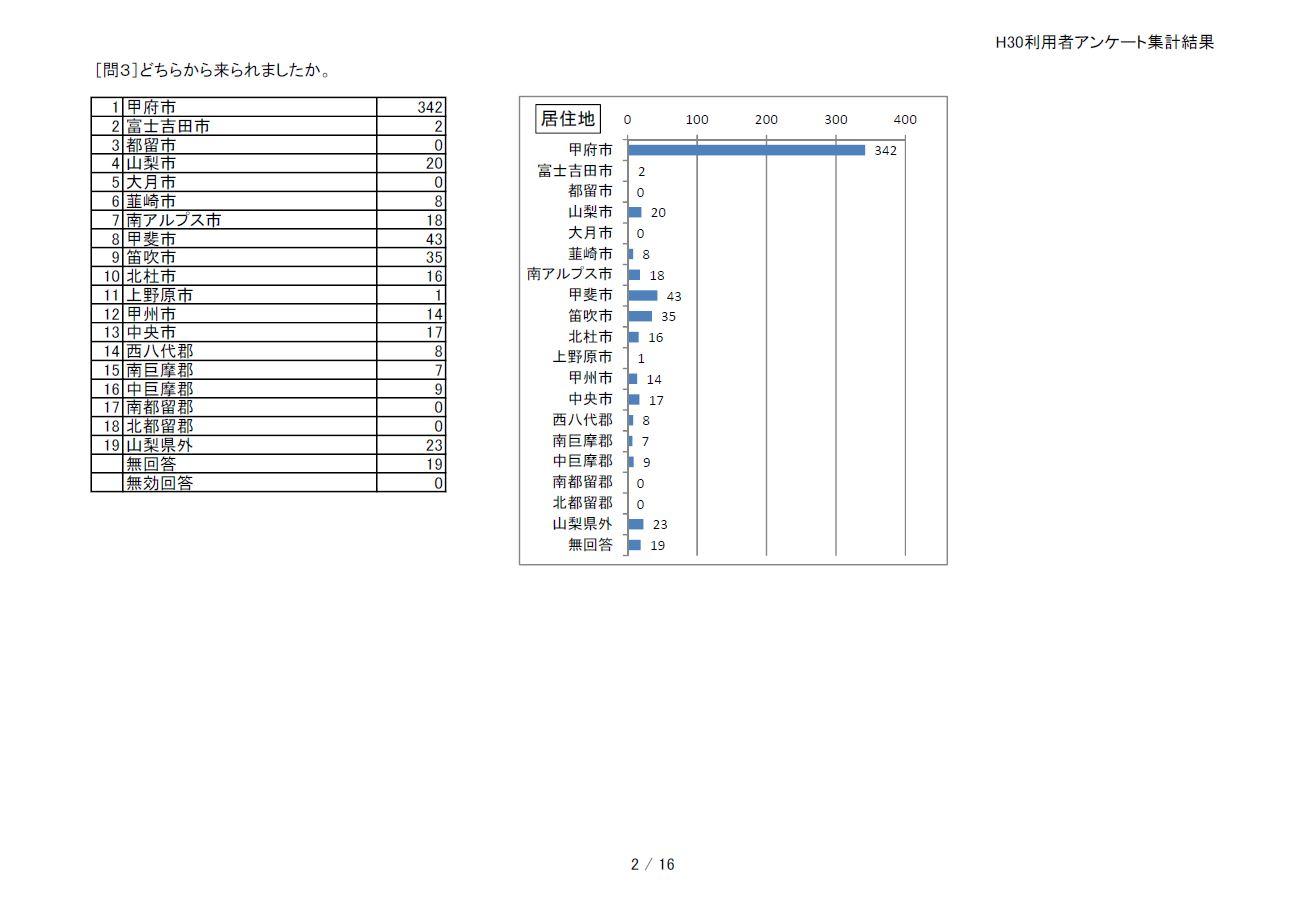The height and width of the screenshot is (909, 1289).
Task: Click the chart category label 上野原市
Action: pos(582,357)
